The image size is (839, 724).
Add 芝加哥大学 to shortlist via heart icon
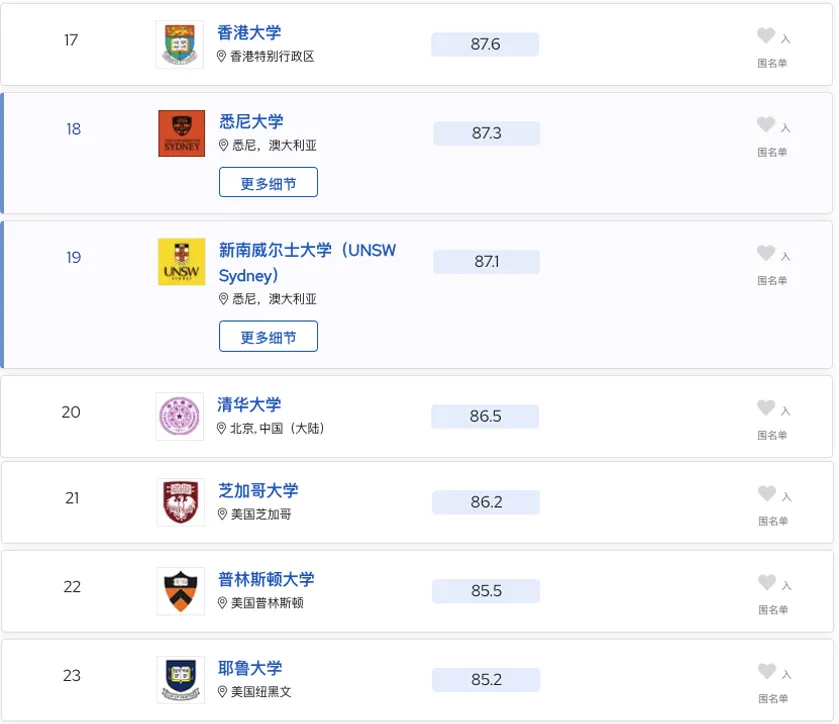(x=767, y=493)
